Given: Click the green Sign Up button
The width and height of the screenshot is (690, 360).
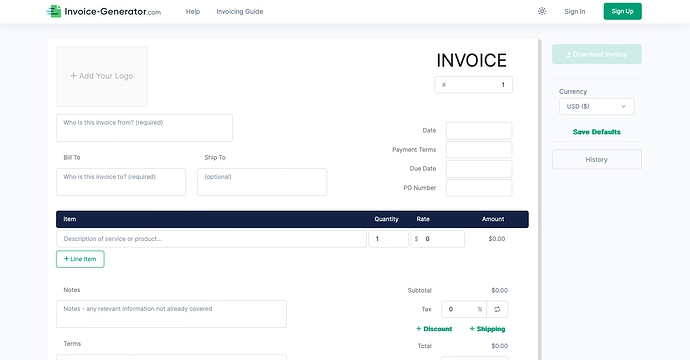Looking at the screenshot, I should point(622,11).
